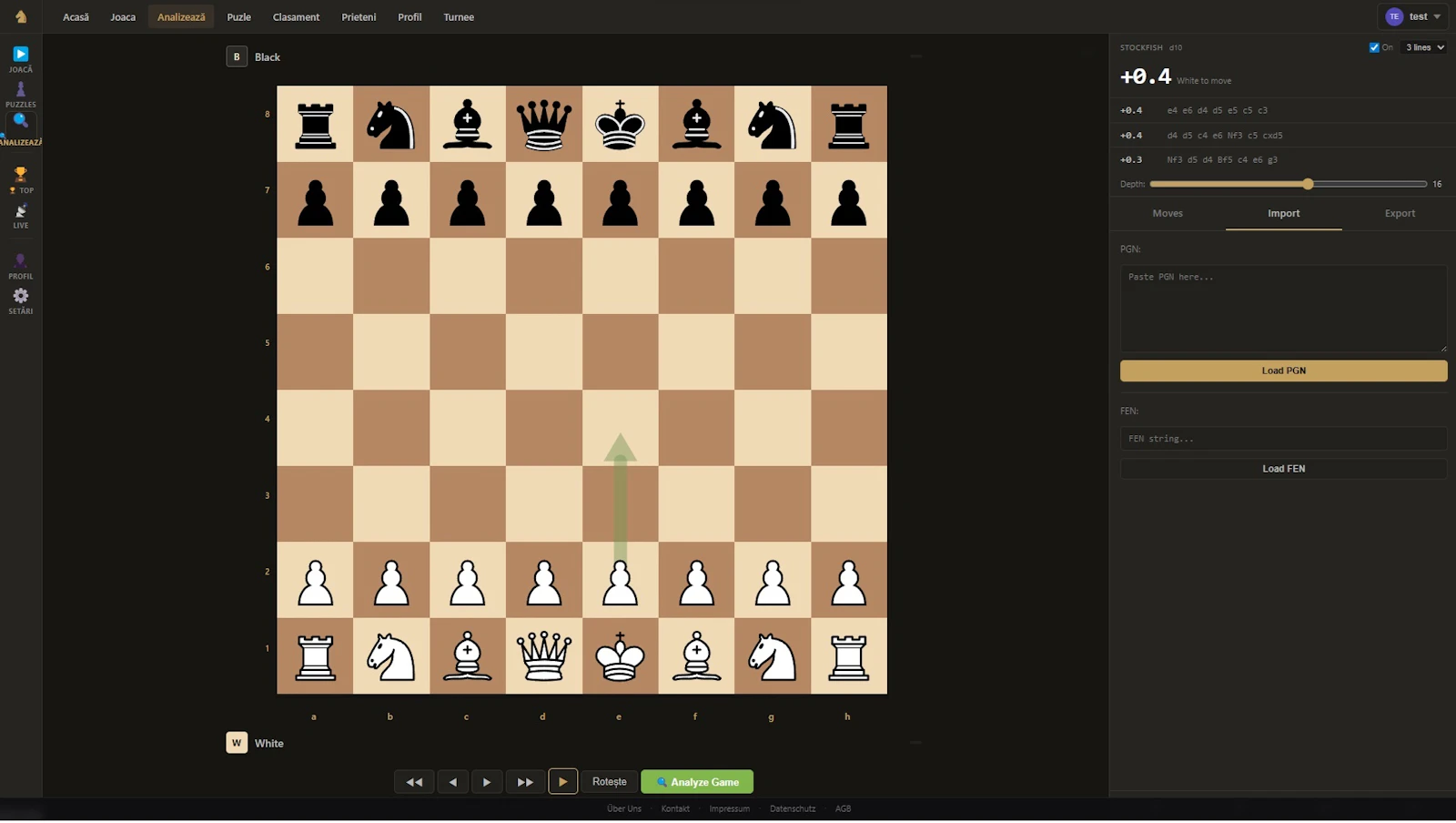
Task: Open the Analizează menu item in top bar
Action: click(x=181, y=17)
